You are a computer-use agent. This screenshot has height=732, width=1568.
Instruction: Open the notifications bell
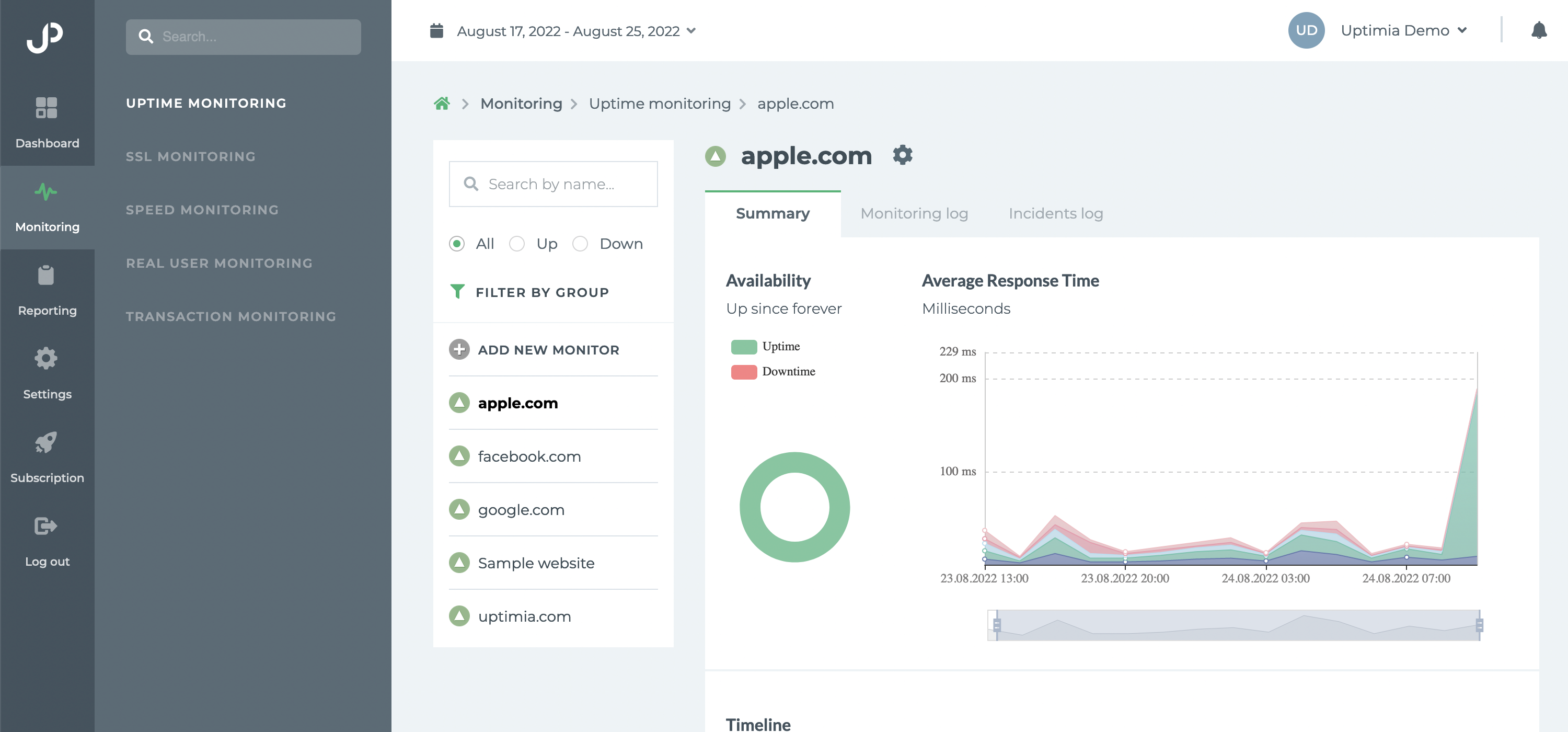coord(1539,30)
